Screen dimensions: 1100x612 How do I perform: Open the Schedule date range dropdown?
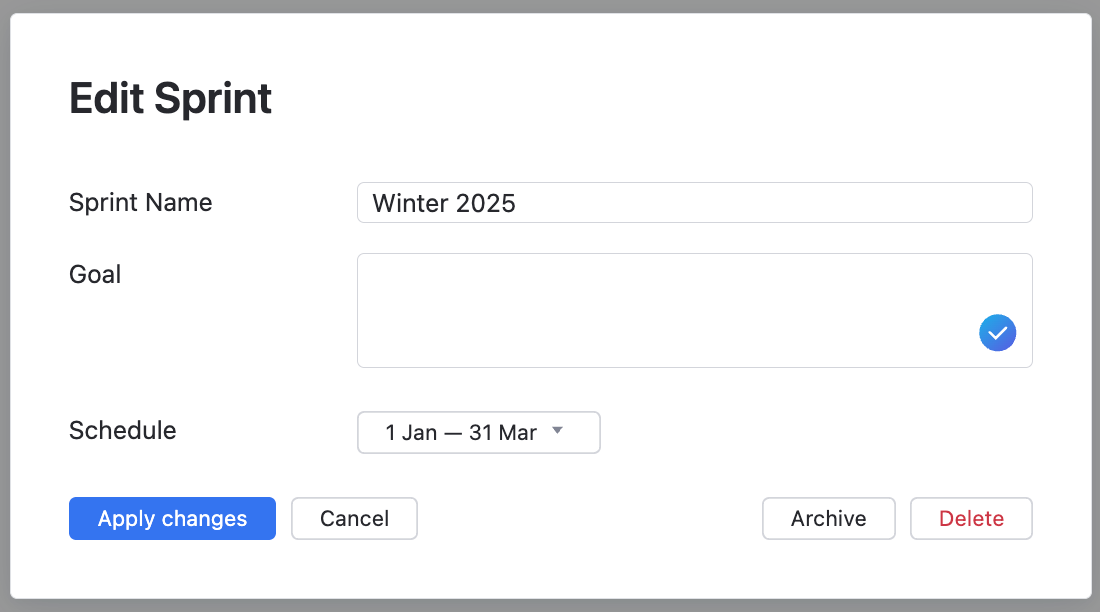point(478,432)
